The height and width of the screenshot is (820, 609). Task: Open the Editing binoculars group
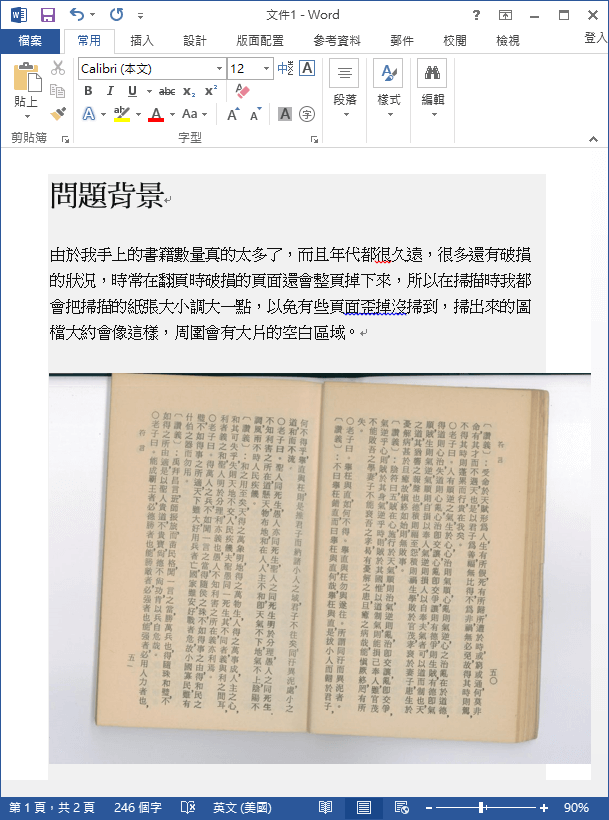coord(432,73)
